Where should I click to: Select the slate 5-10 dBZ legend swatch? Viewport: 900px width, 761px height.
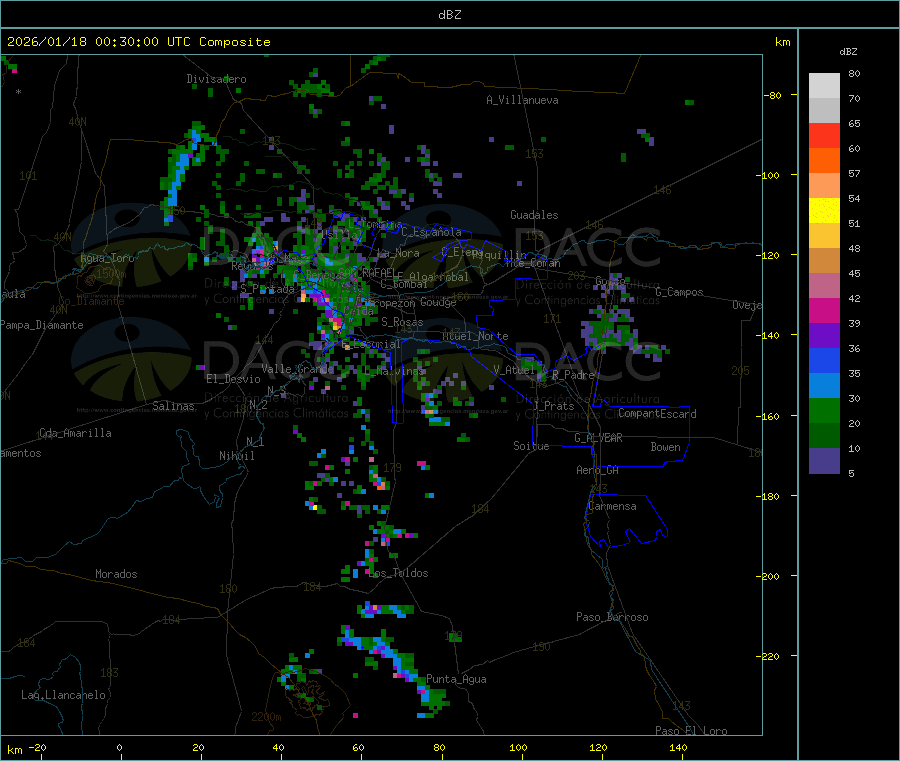click(x=824, y=461)
